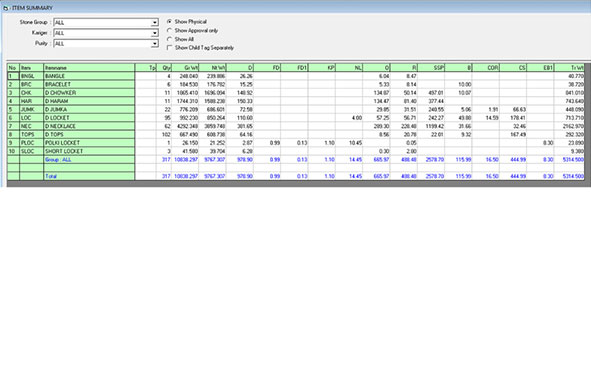Click the FD column header
The height and width of the screenshot is (369, 591).
(267, 68)
